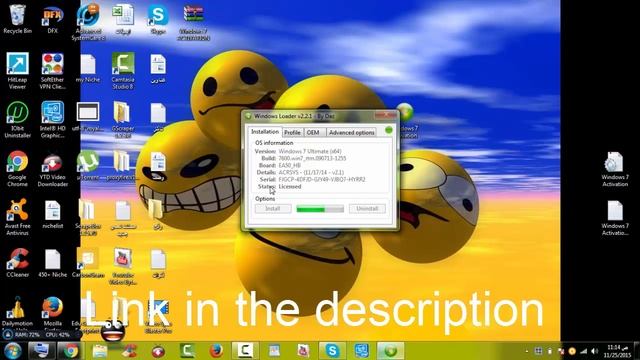This screenshot has height=360, width=640.
Task: Open Avast Free Antivirus desktop icon
Action: (x=17, y=217)
